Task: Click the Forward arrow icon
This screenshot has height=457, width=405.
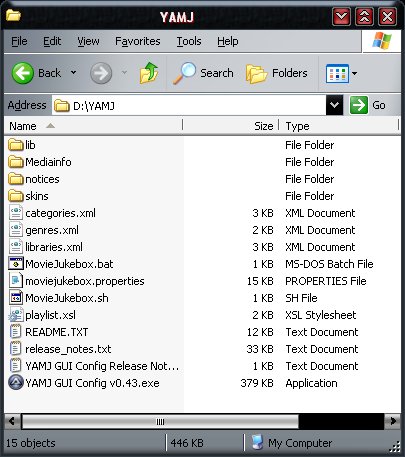Action: [x=101, y=73]
